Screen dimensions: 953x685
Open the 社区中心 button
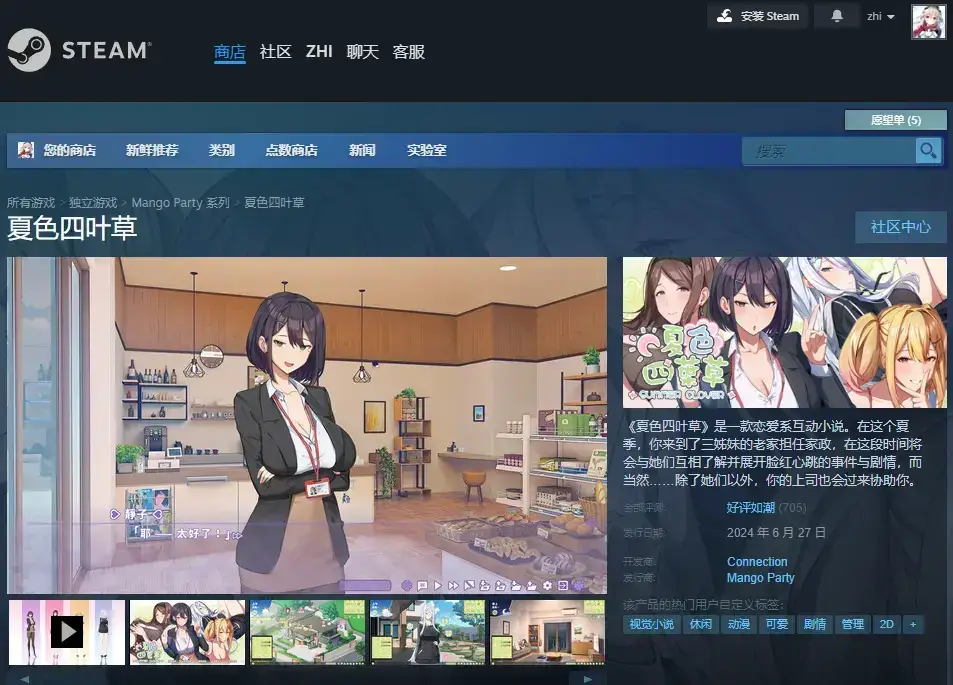click(x=901, y=227)
